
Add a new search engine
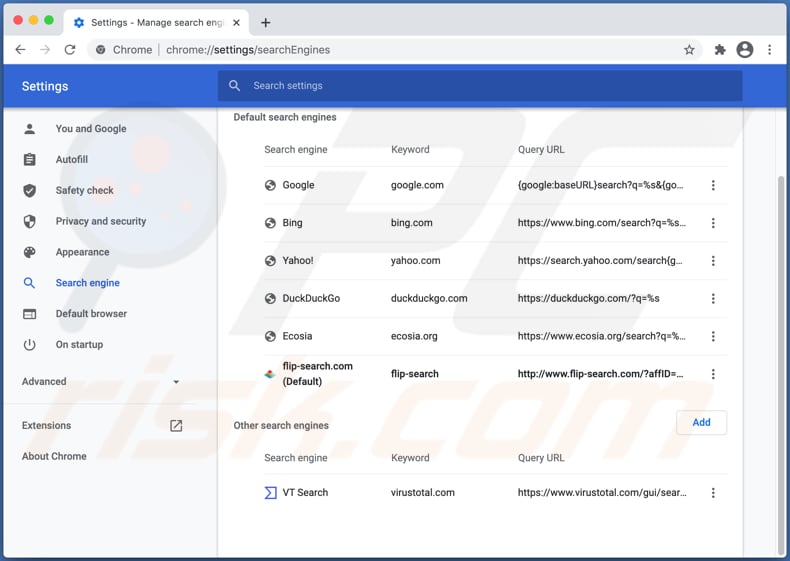click(701, 422)
